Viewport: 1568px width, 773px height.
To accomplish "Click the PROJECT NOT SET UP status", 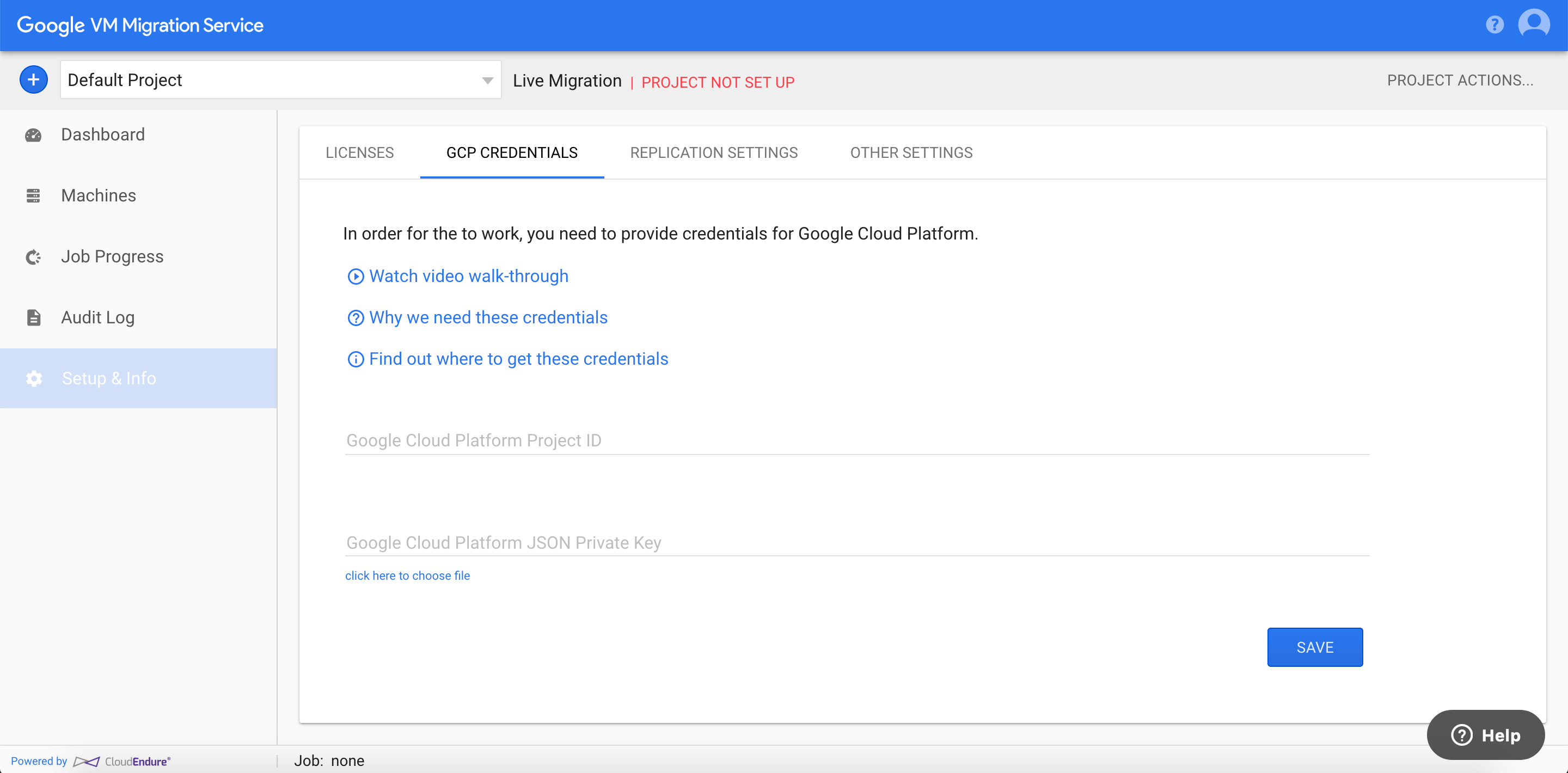I will (x=718, y=82).
